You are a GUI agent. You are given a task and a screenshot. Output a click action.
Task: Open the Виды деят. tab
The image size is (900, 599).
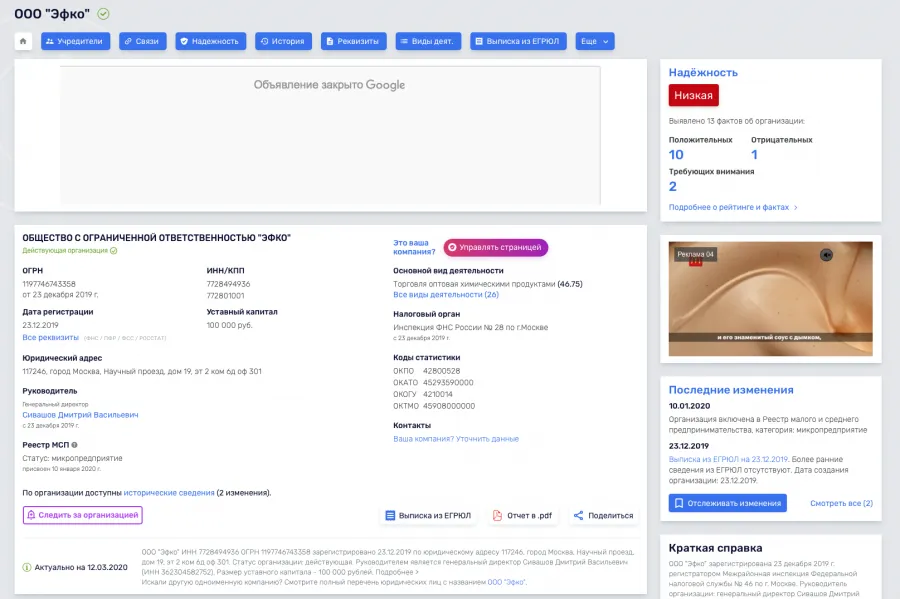click(428, 41)
